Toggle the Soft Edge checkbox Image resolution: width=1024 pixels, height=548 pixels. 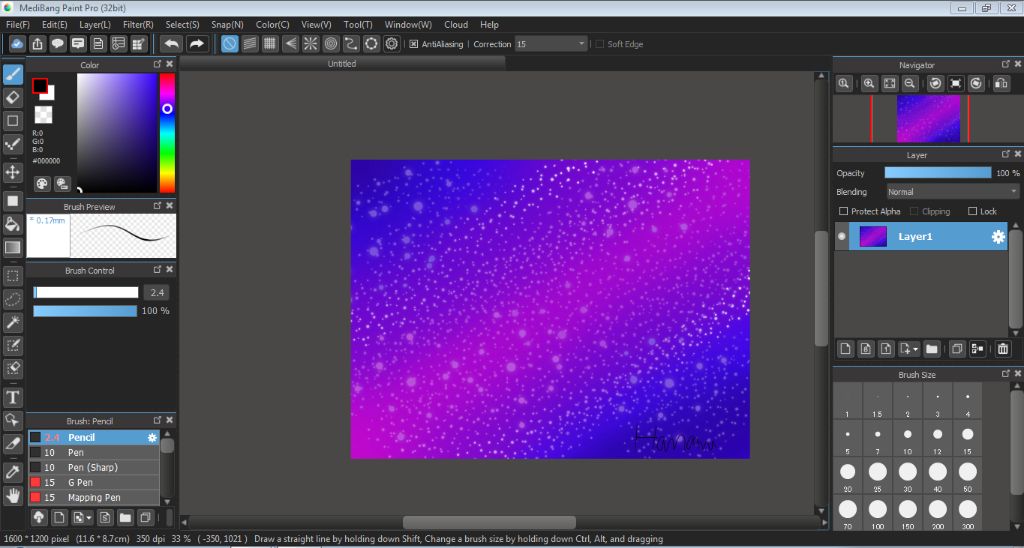click(x=599, y=44)
